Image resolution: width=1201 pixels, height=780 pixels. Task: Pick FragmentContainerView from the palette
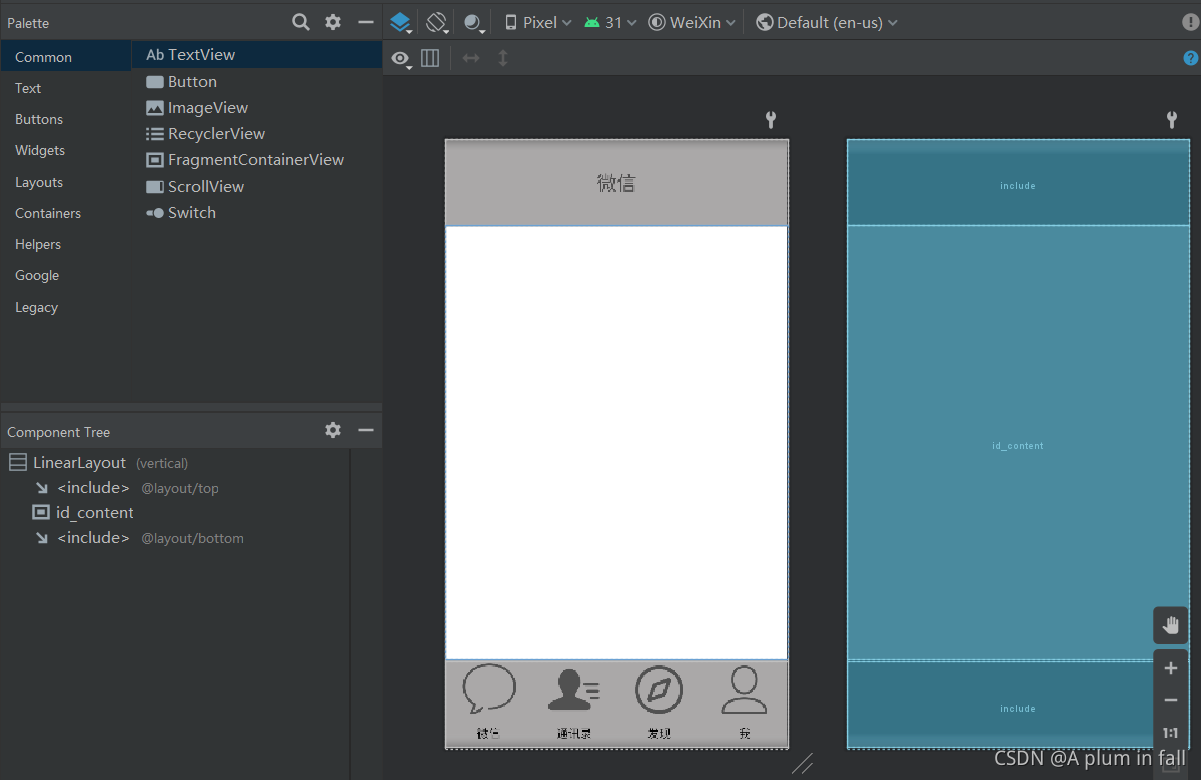coord(257,159)
